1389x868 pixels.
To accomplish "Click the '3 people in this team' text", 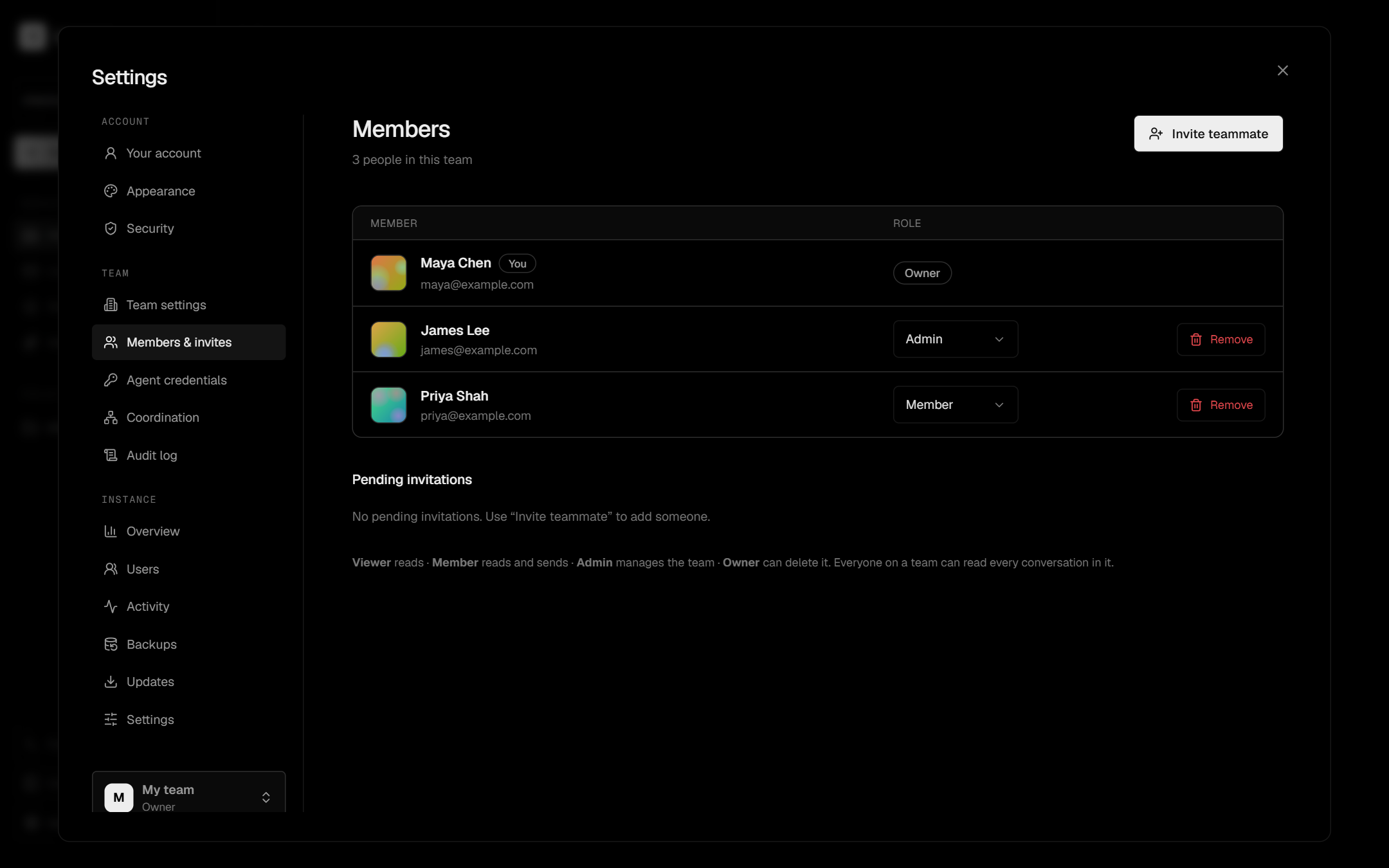I will tap(412, 159).
